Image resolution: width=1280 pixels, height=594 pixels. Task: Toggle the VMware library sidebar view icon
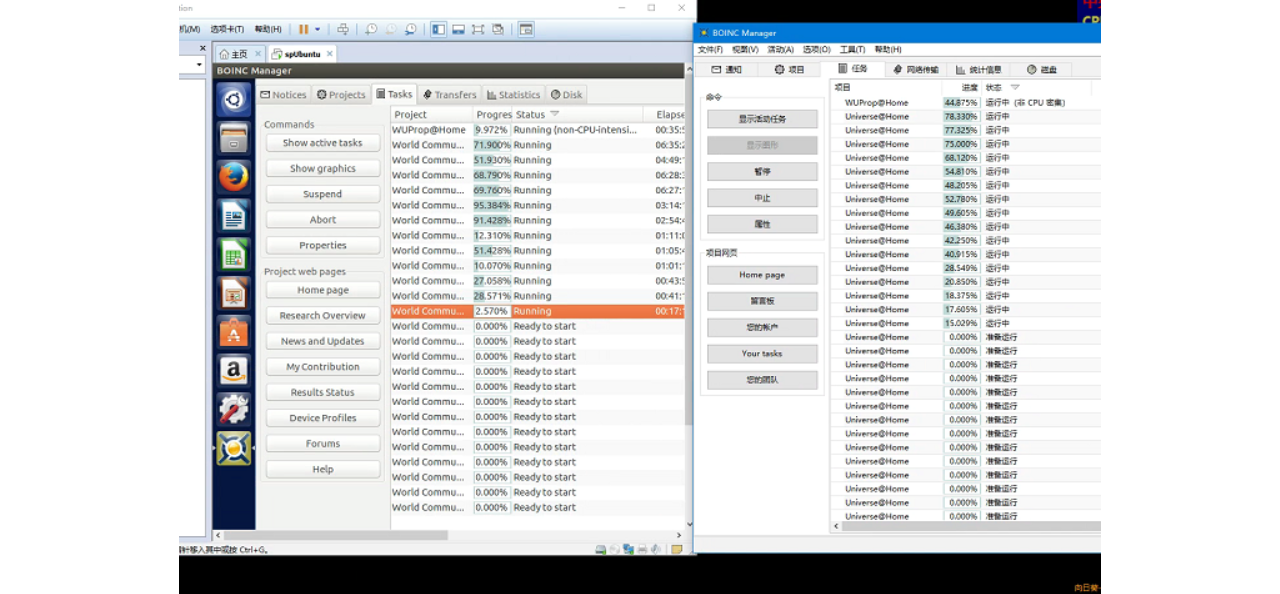click(x=439, y=29)
